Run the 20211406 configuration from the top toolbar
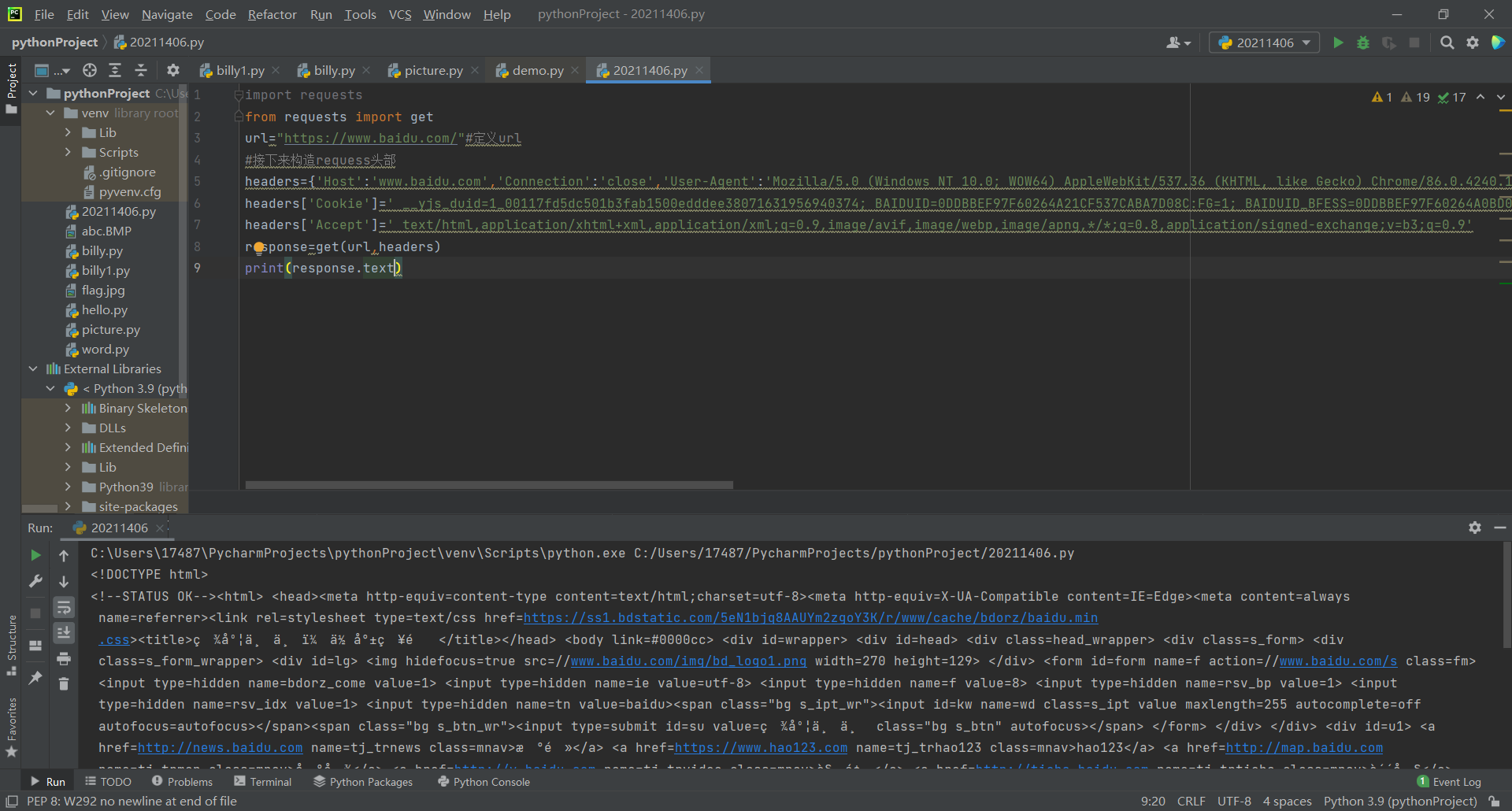Viewport: 1512px width, 811px height. (1338, 43)
